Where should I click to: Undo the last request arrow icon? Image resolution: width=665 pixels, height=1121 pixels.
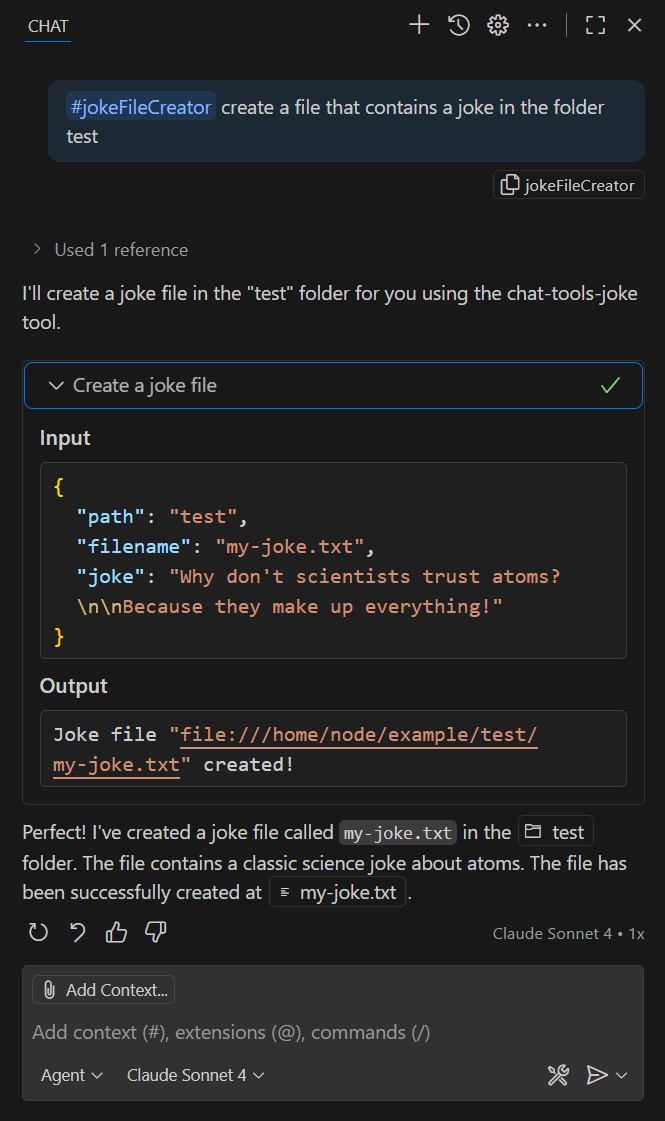pyautogui.click(x=77, y=933)
